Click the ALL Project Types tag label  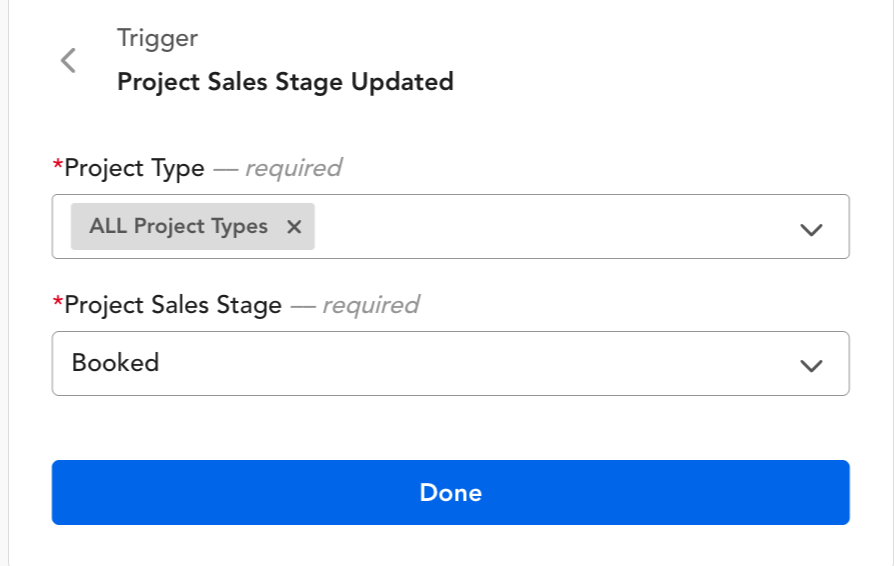(x=178, y=227)
